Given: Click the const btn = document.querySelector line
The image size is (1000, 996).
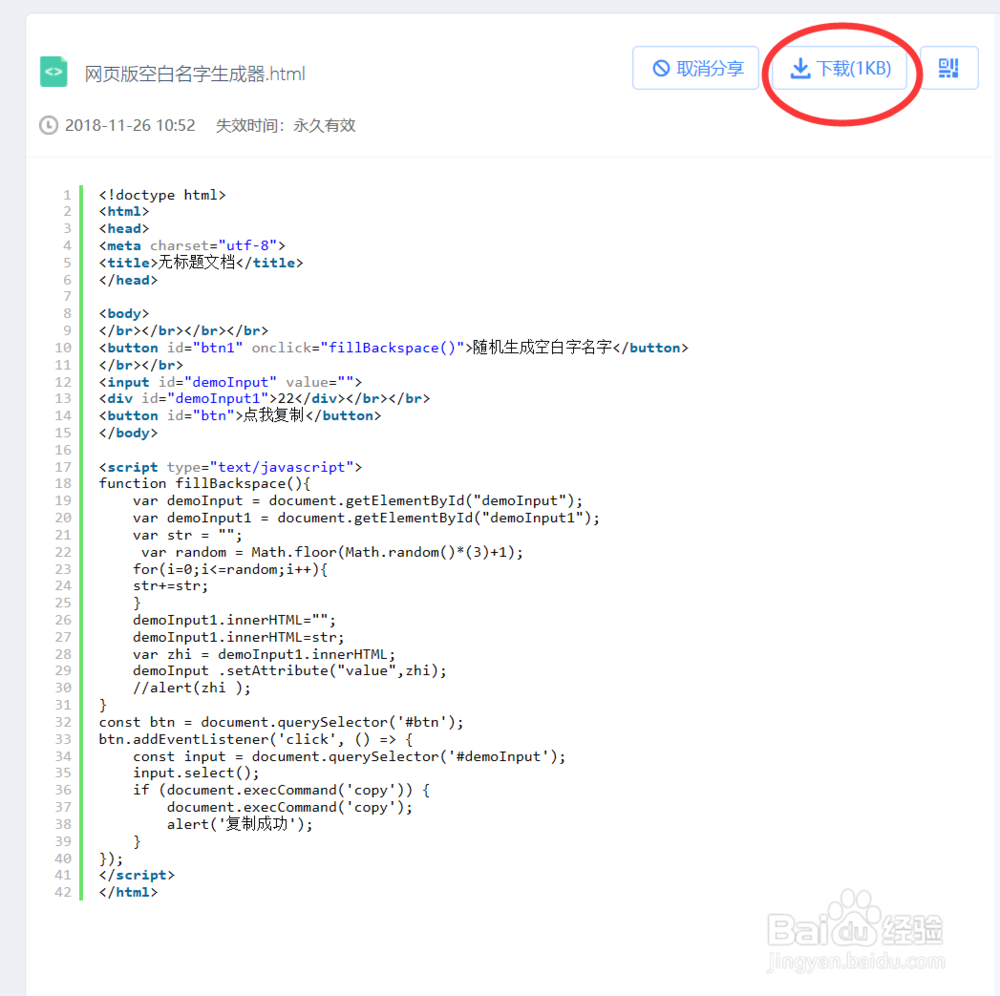Looking at the screenshot, I should click(x=281, y=722).
